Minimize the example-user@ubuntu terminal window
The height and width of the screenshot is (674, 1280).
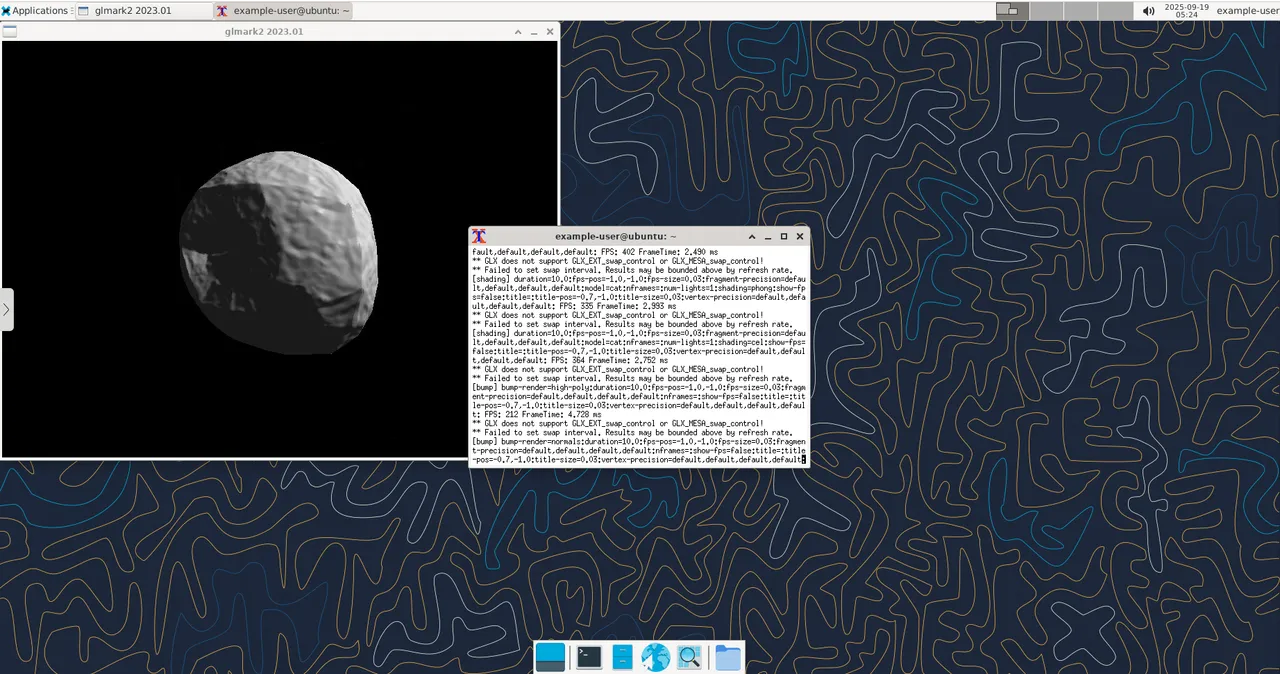(x=768, y=236)
